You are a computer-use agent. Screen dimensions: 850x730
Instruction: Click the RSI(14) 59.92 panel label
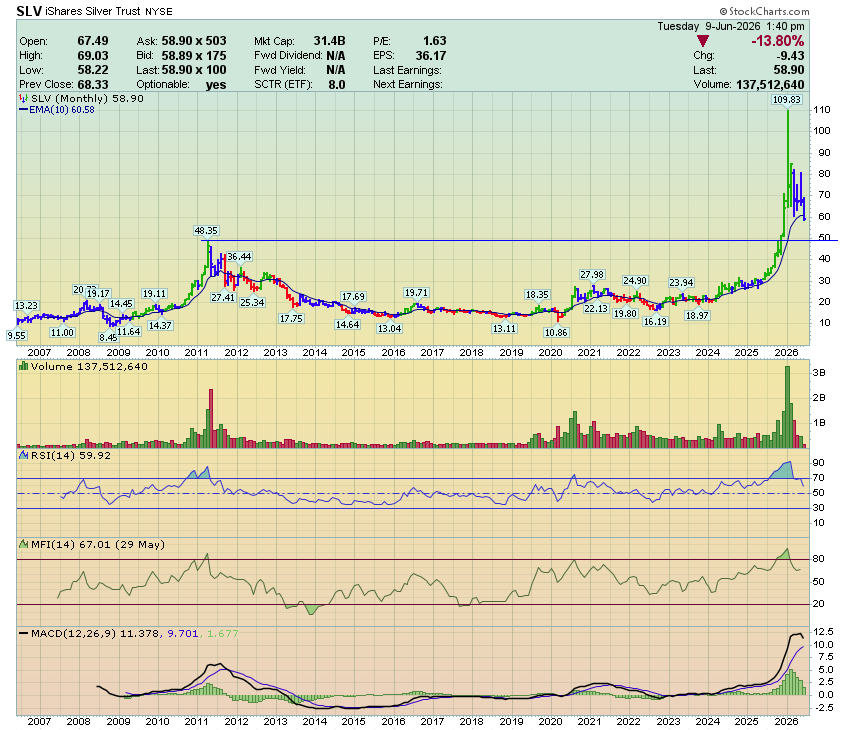click(70, 455)
